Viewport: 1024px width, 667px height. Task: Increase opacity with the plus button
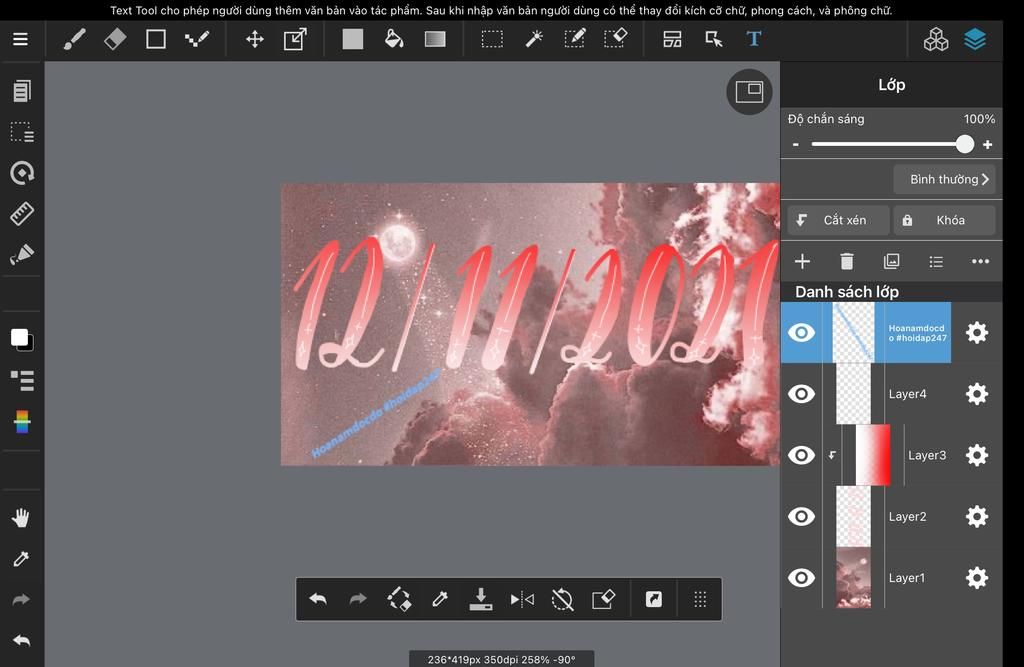[x=987, y=144]
